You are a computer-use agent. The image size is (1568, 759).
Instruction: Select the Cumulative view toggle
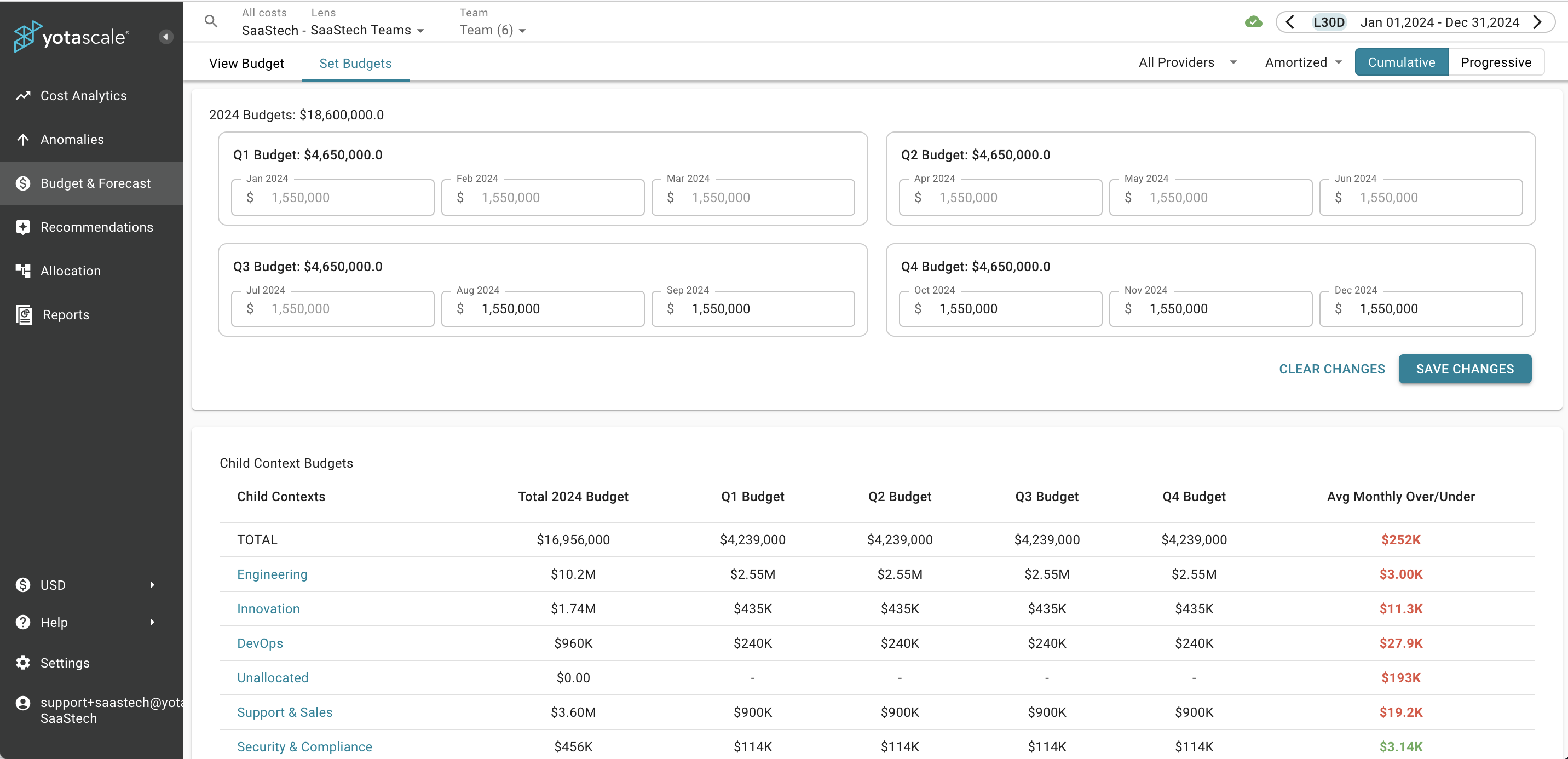pos(1401,62)
